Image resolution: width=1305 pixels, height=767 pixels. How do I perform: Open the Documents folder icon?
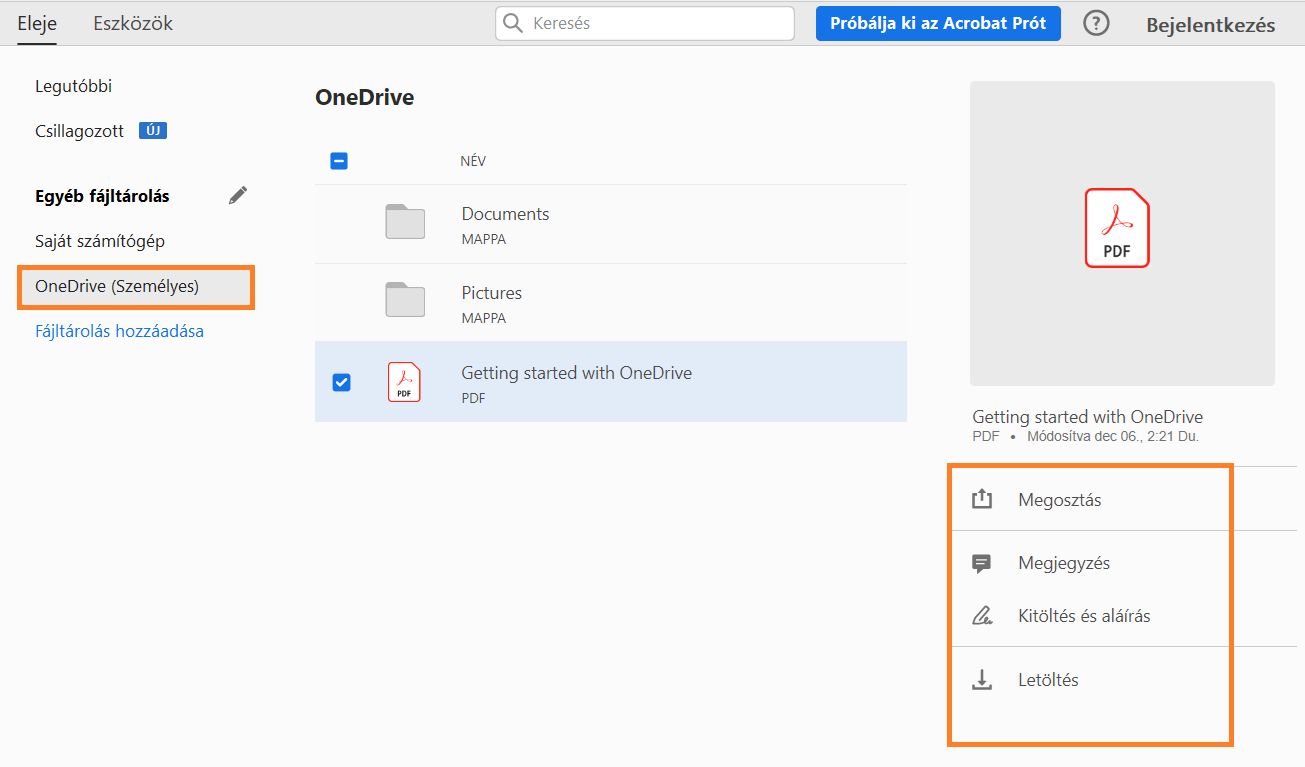[x=404, y=221]
